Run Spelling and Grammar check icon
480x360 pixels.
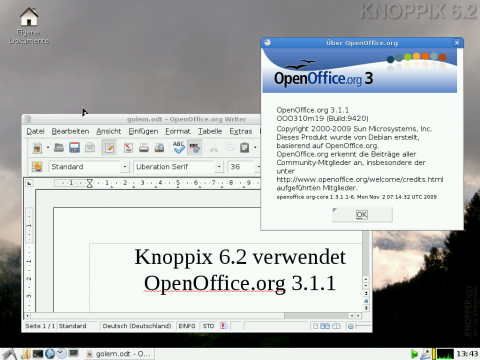pos(179,147)
